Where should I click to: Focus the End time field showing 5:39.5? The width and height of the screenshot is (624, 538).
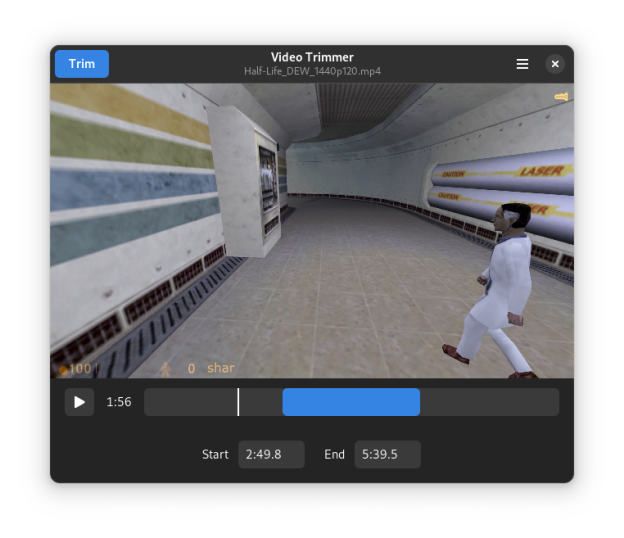[x=387, y=454]
